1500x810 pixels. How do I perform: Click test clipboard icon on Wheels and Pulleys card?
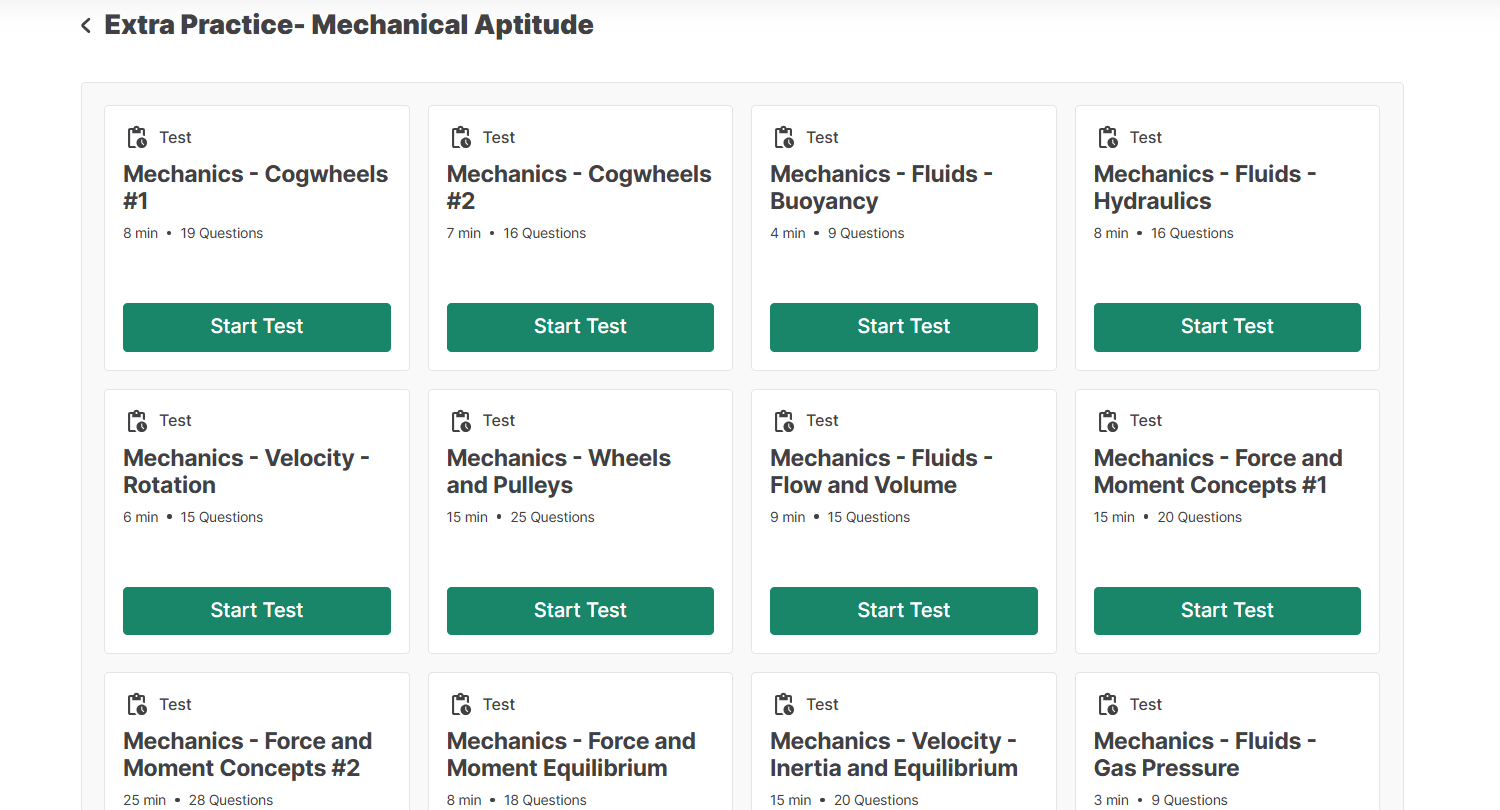461,421
